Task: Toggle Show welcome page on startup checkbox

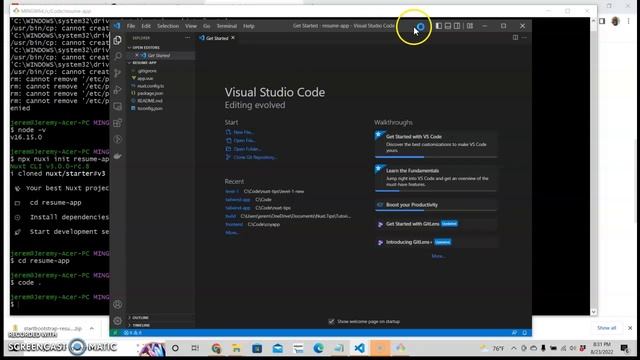Action: click(331, 322)
